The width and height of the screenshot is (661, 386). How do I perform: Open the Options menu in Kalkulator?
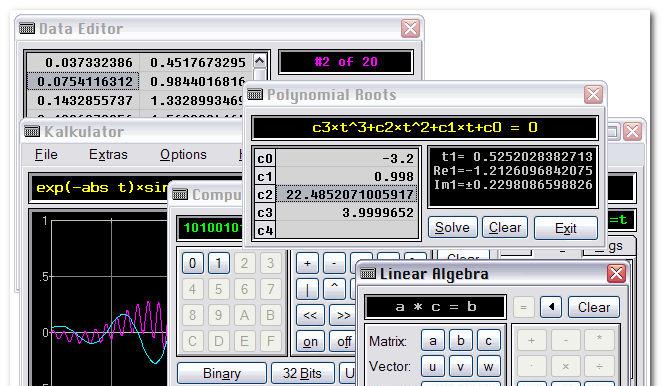[x=183, y=155]
